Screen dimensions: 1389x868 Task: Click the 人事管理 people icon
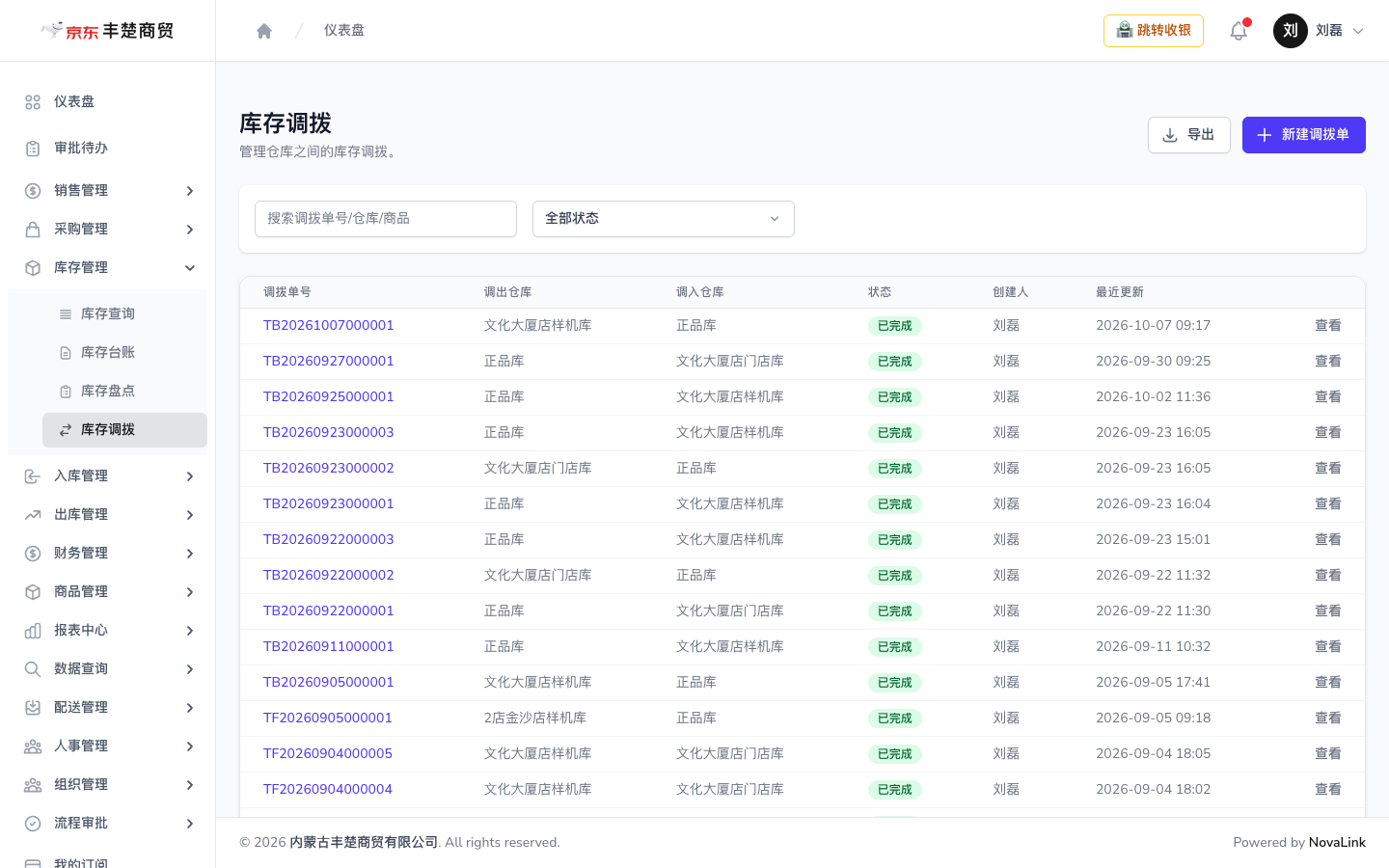click(x=33, y=746)
